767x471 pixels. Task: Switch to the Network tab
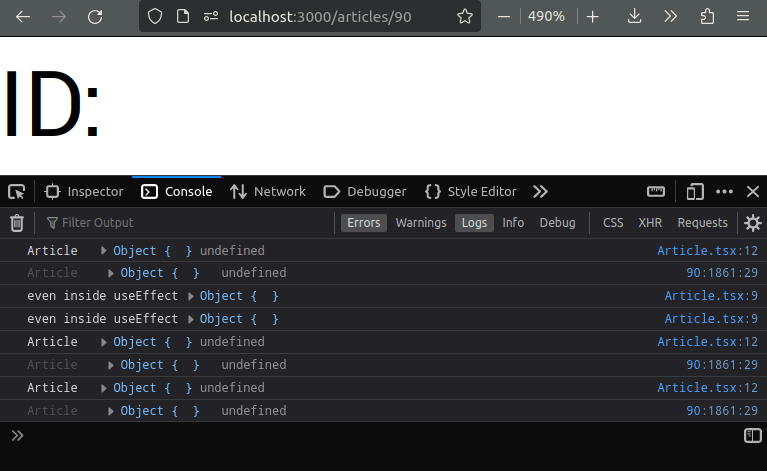[268, 192]
